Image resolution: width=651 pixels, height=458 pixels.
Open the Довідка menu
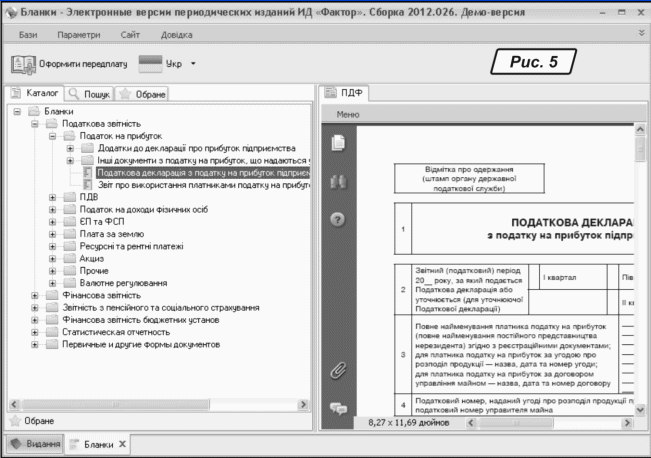point(177,34)
